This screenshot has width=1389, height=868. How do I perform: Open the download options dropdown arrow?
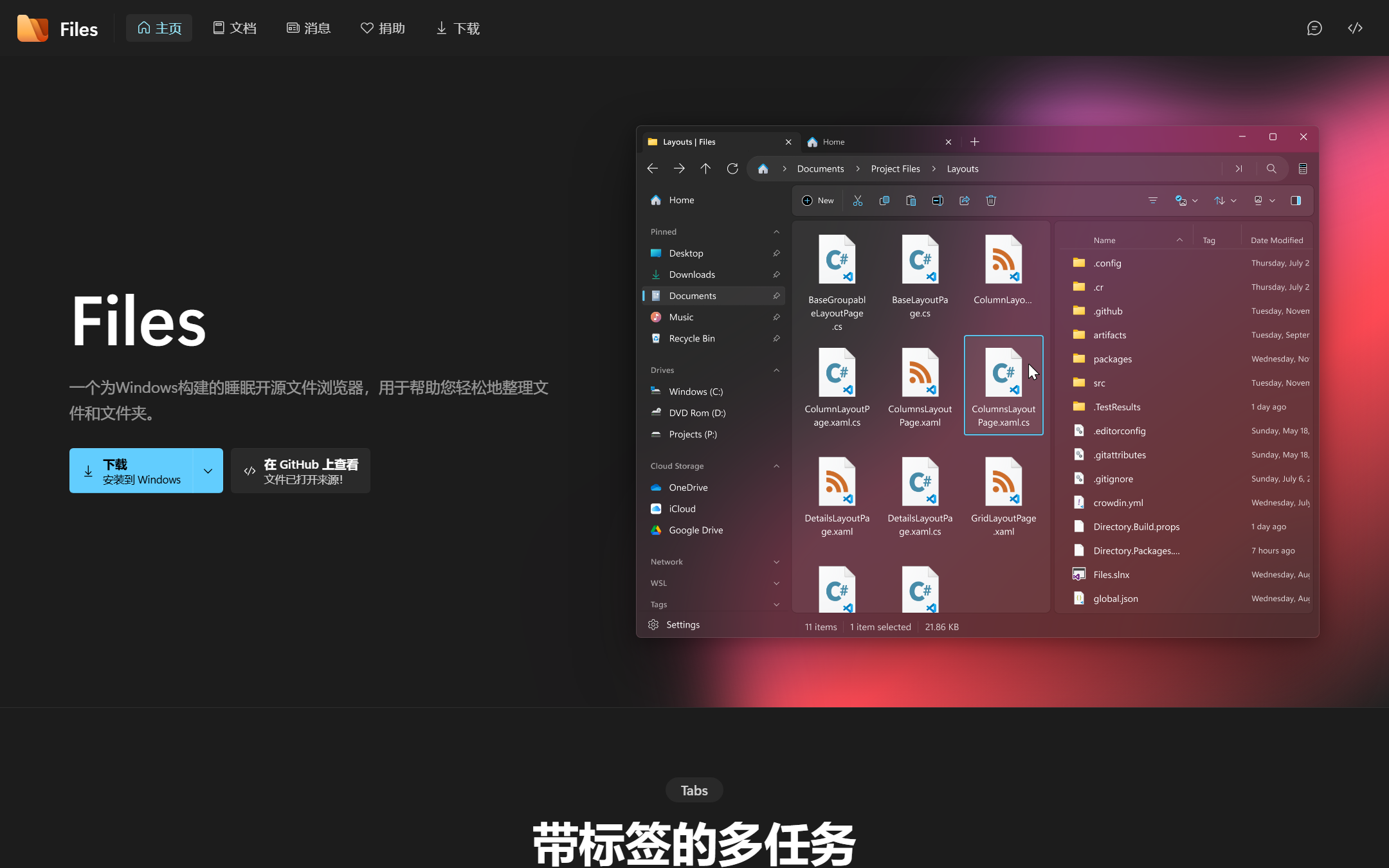(208, 471)
